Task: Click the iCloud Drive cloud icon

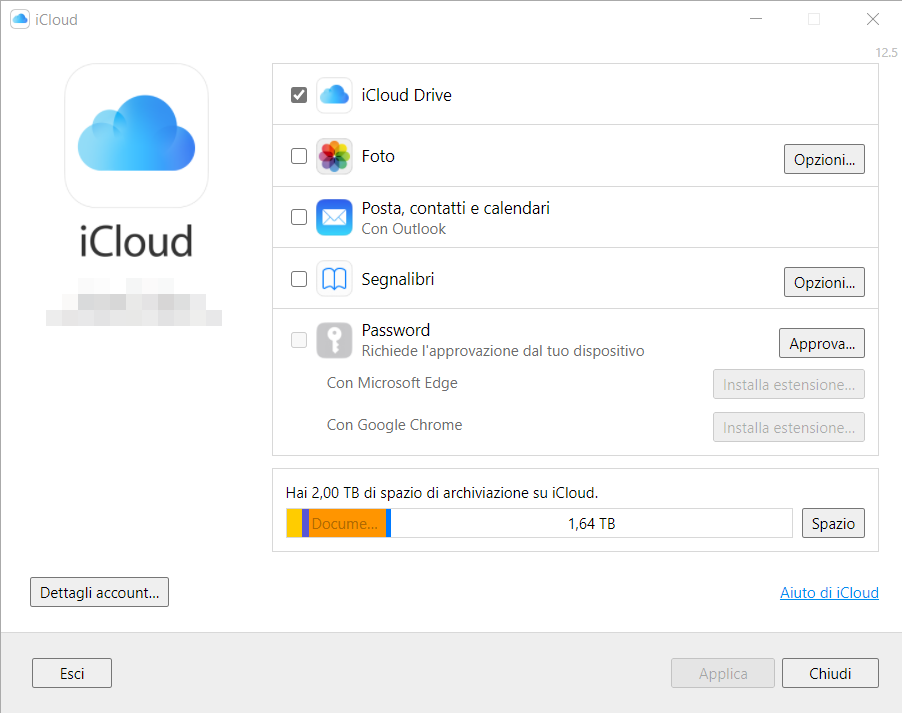Action: coord(333,95)
